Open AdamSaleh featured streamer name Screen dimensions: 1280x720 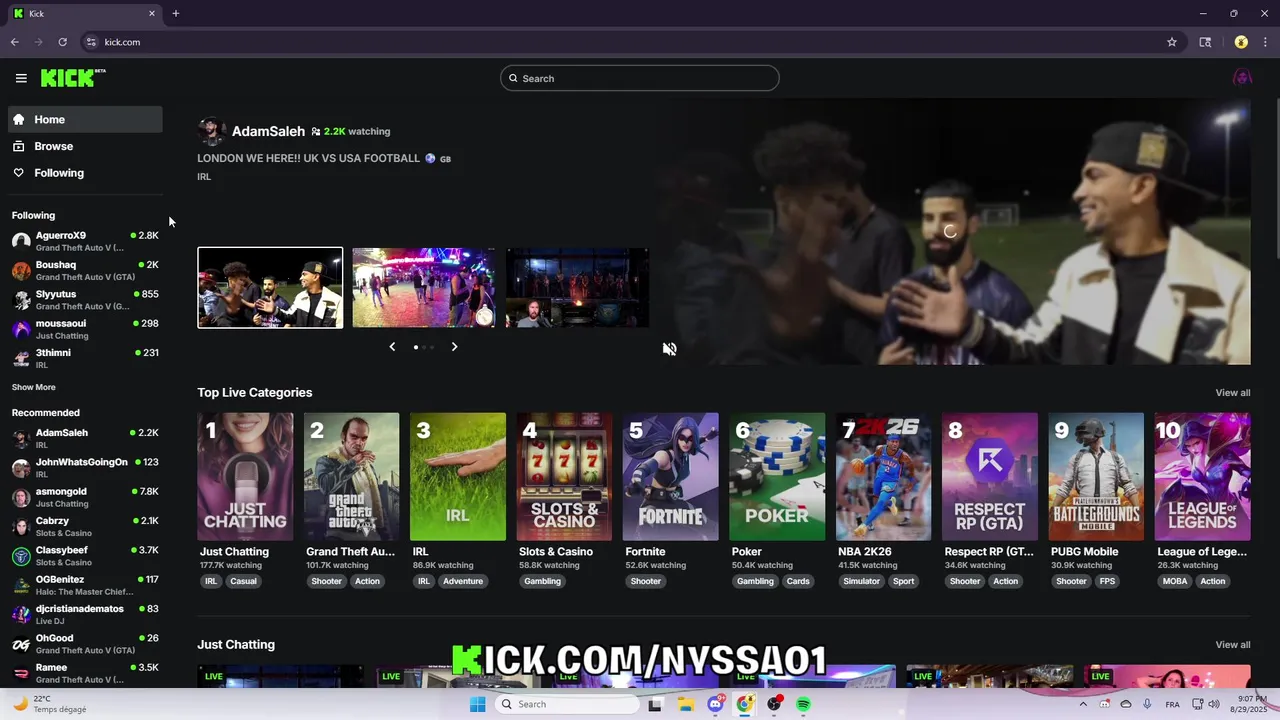click(x=268, y=131)
